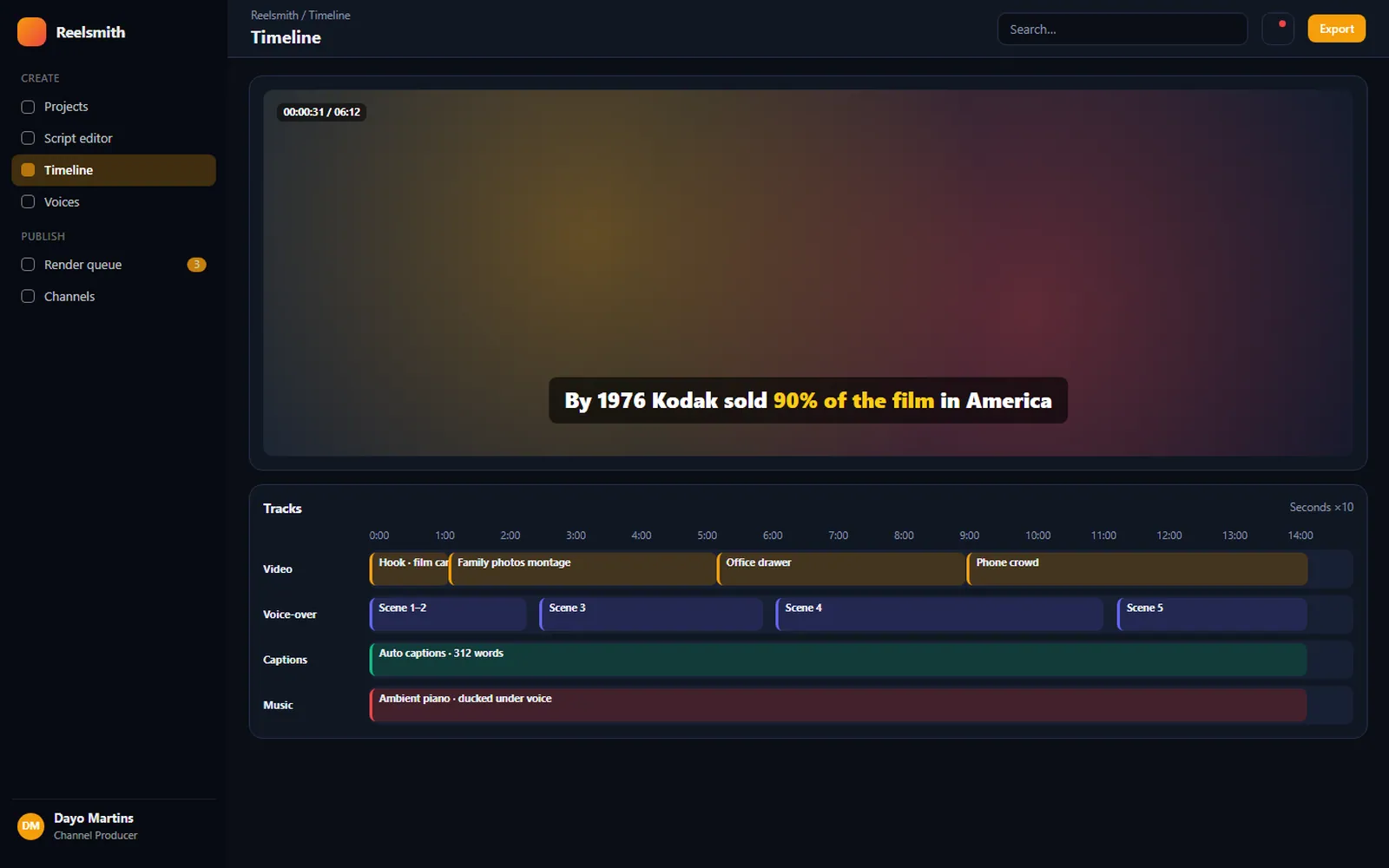Click the 2:00 ruler mark

[x=510, y=536]
